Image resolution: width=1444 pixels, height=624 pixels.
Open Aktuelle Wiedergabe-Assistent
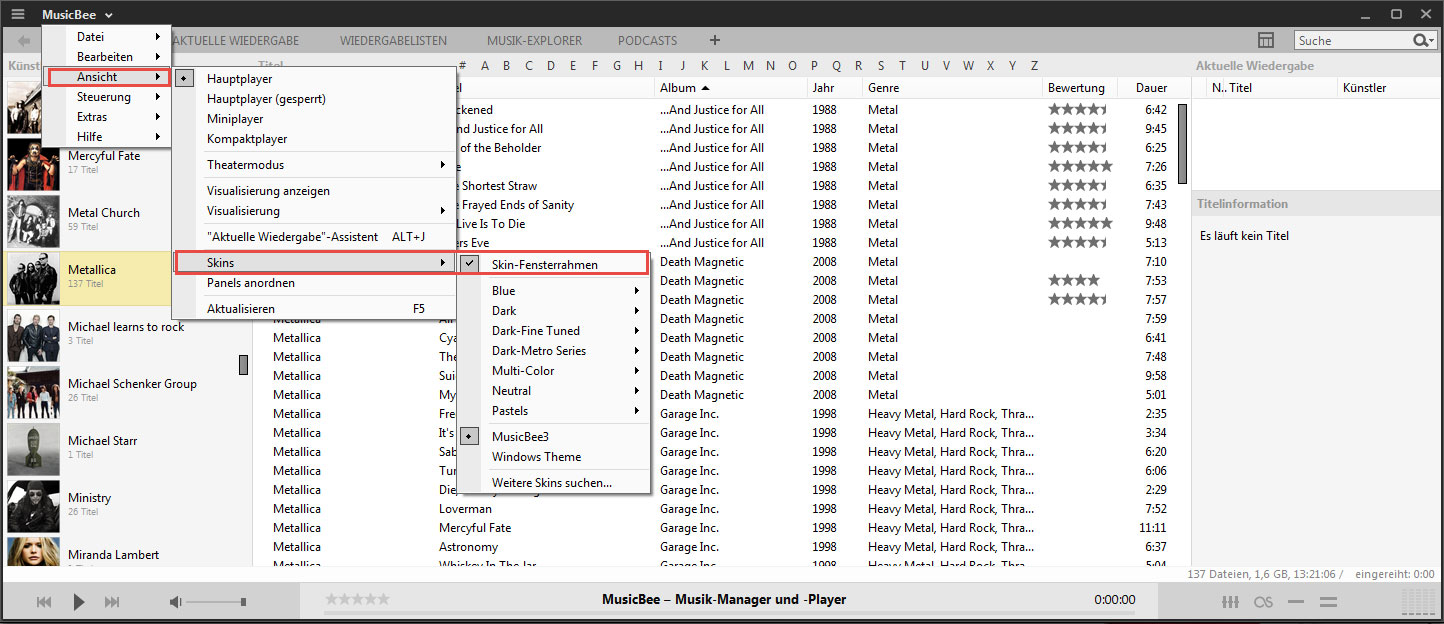pyautogui.click(x=313, y=237)
